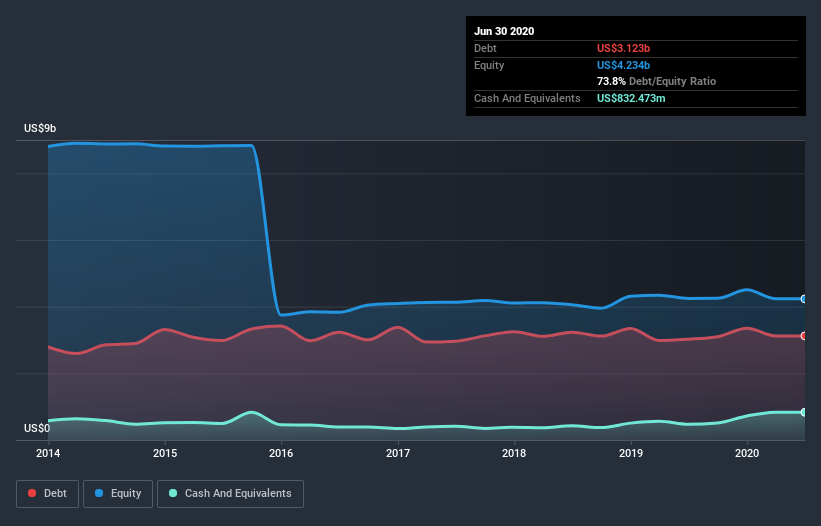Viewport: 821px width, 526px height.
Task: Click the US$0 axis label
Action: pyautogui.click(x=37, y=429)
